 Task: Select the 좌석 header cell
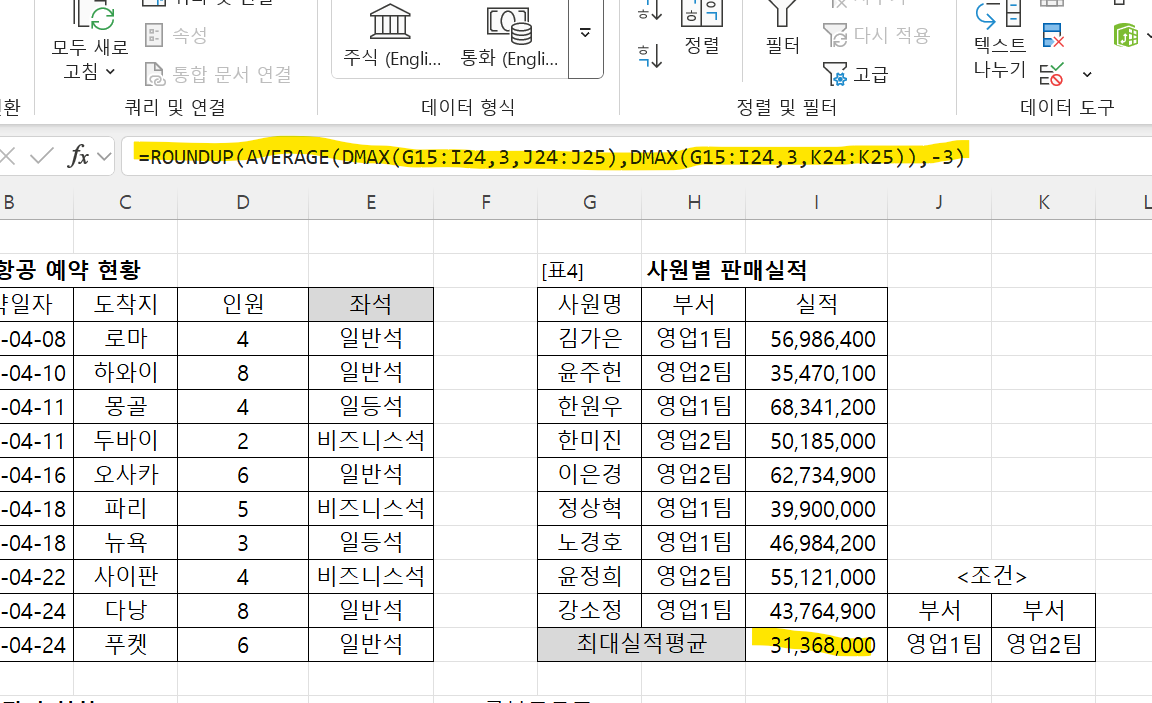click(371, 304)
